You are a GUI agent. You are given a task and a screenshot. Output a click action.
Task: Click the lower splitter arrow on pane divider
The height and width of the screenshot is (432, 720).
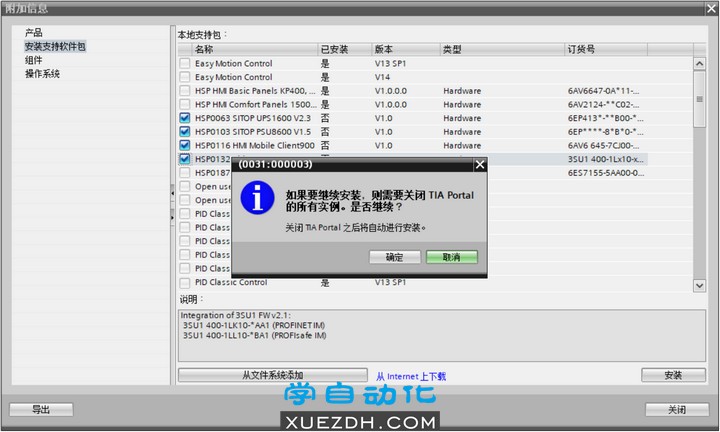173,217
